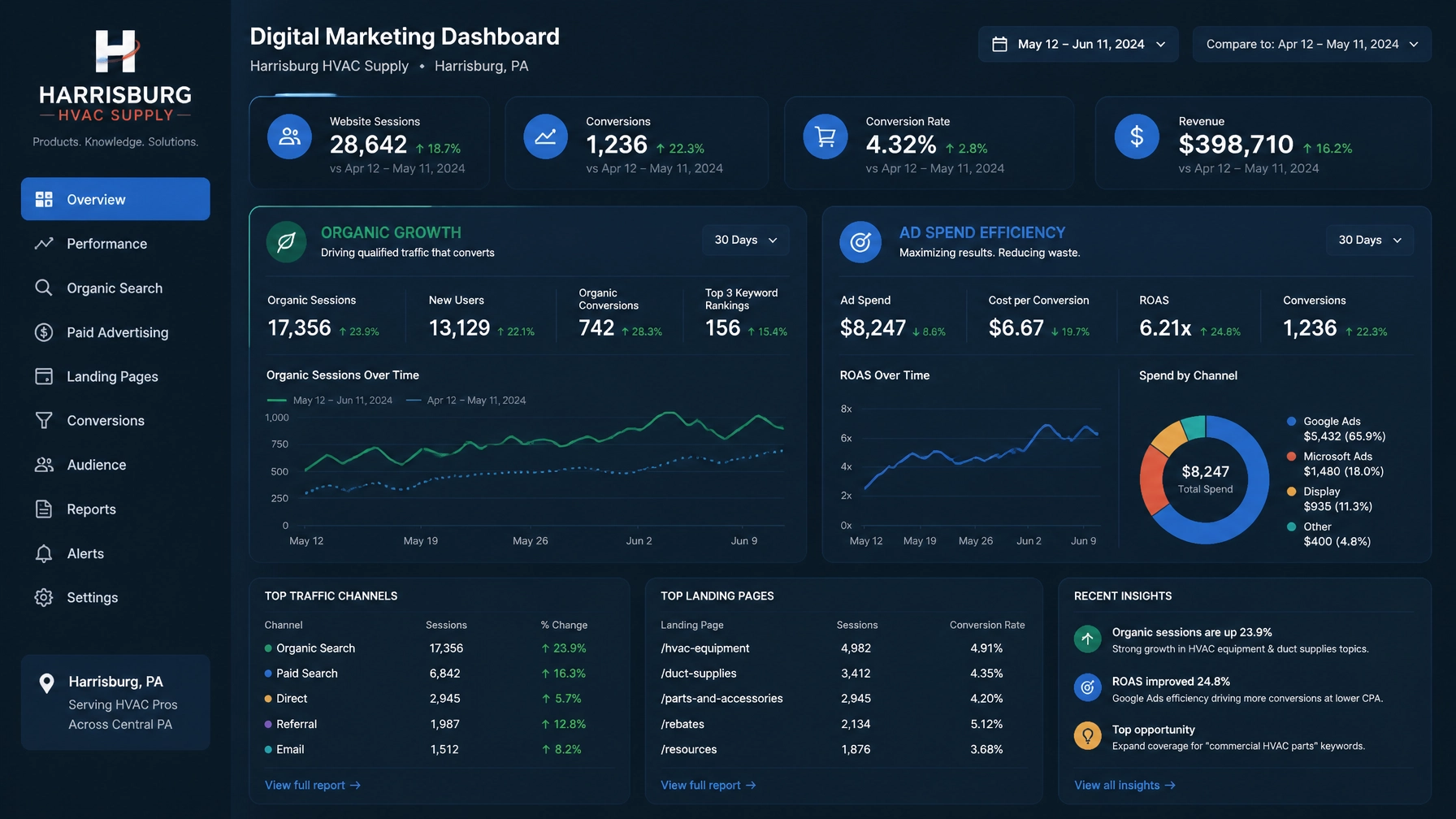Viewport: 1456px width, 819px height.
Task: Click the Conversions chart icon on KPI card
Action: click(545, 136)
